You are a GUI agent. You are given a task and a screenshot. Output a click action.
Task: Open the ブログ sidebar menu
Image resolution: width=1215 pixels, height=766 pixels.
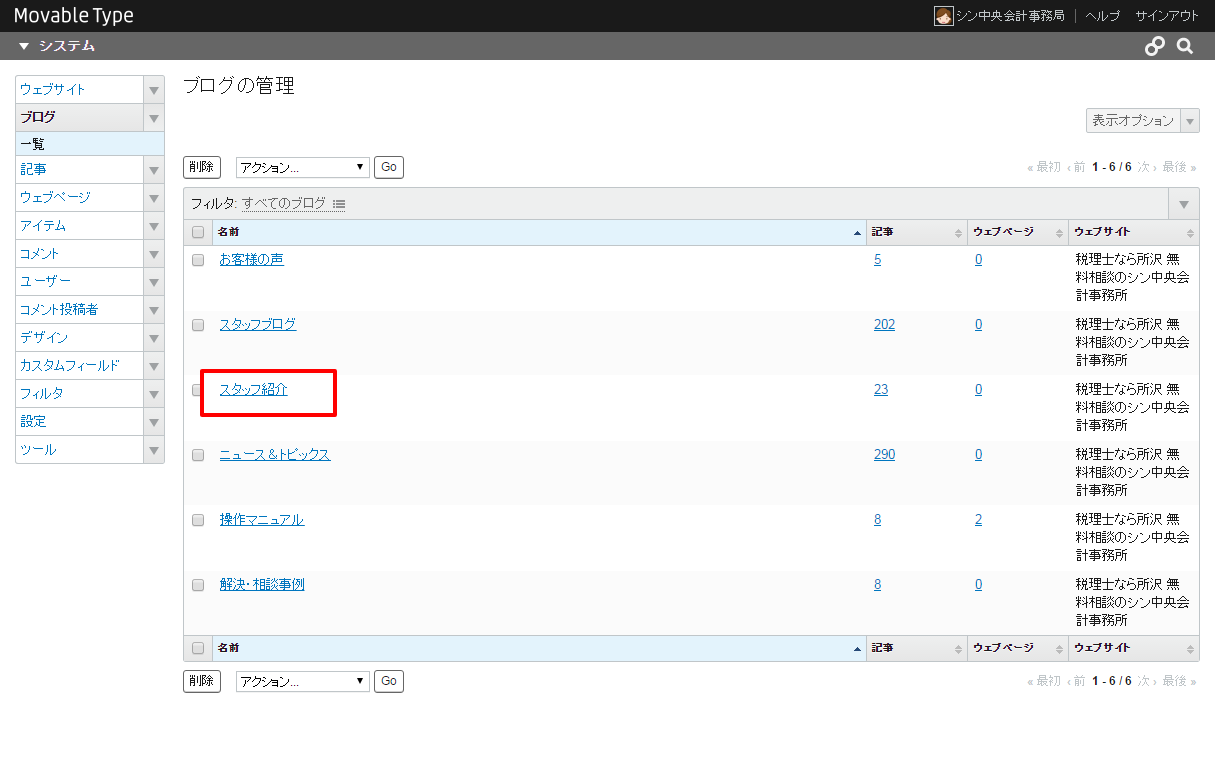tap(80, 117)
